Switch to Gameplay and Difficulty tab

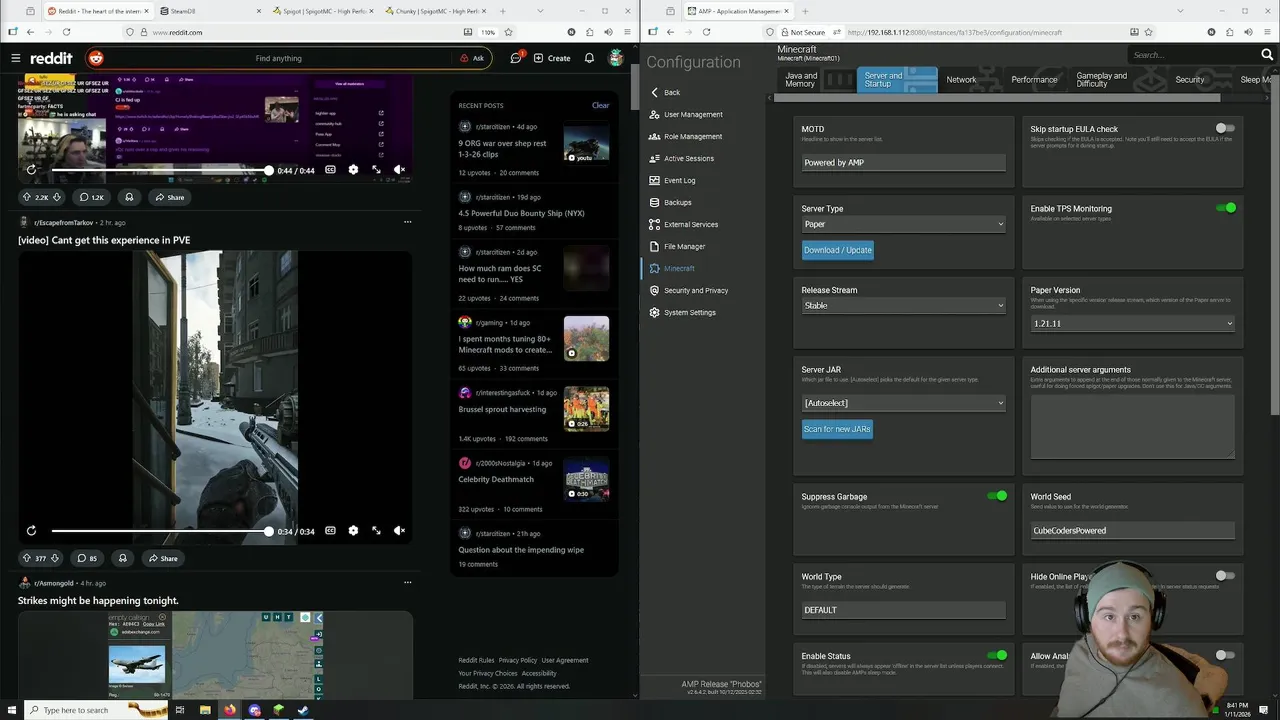tap(1101, 80)
